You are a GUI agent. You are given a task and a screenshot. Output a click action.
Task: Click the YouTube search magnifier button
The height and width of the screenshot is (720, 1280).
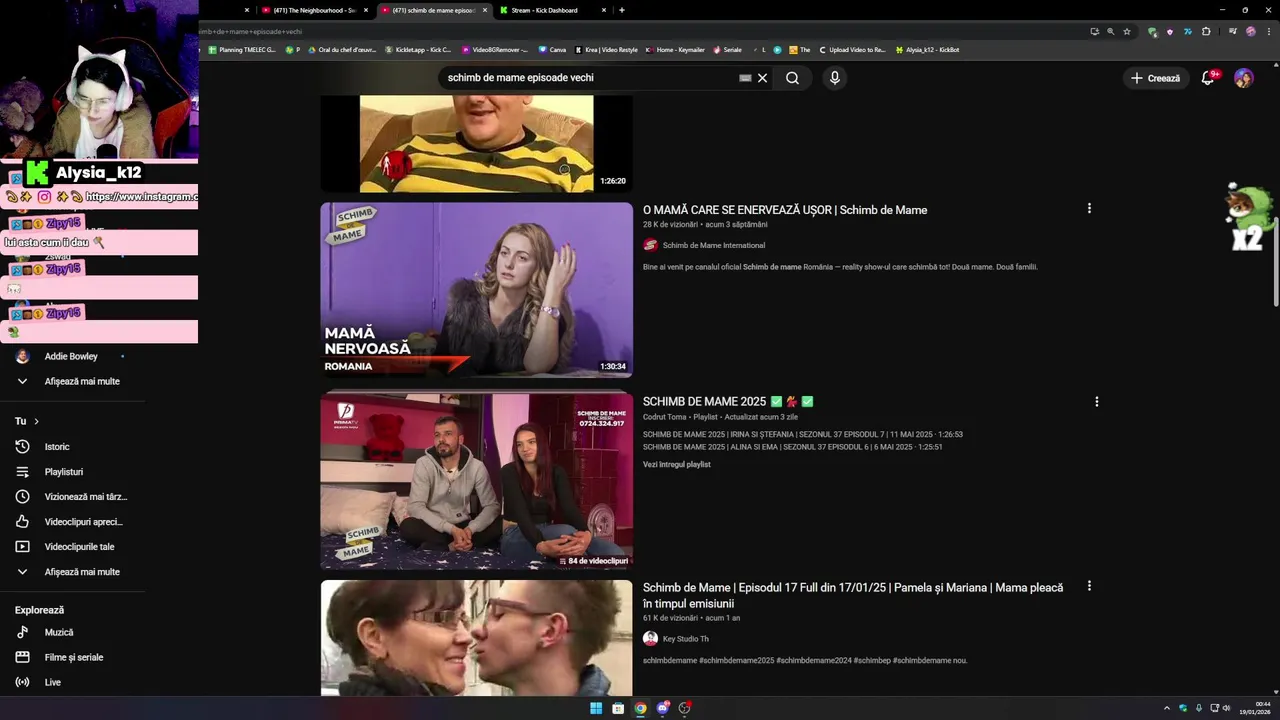(x=792, y=78)
